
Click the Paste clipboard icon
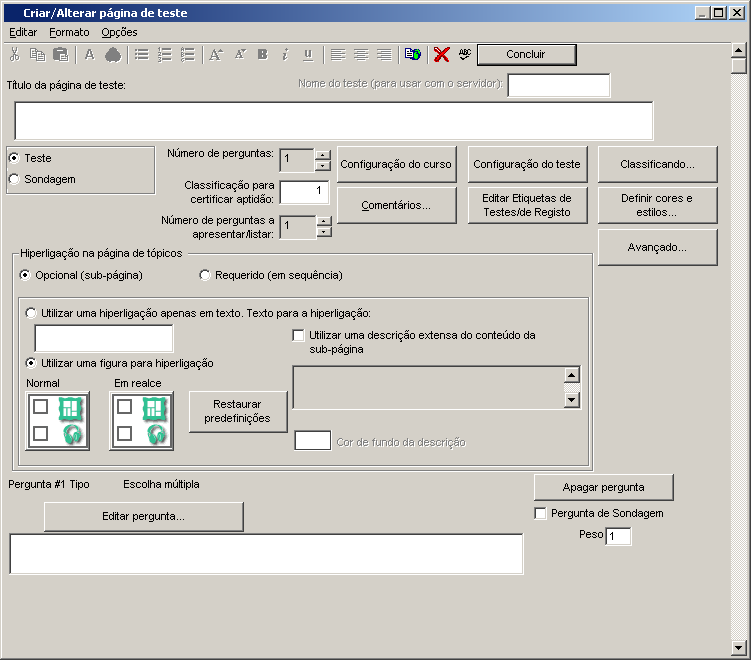point(60,55)
